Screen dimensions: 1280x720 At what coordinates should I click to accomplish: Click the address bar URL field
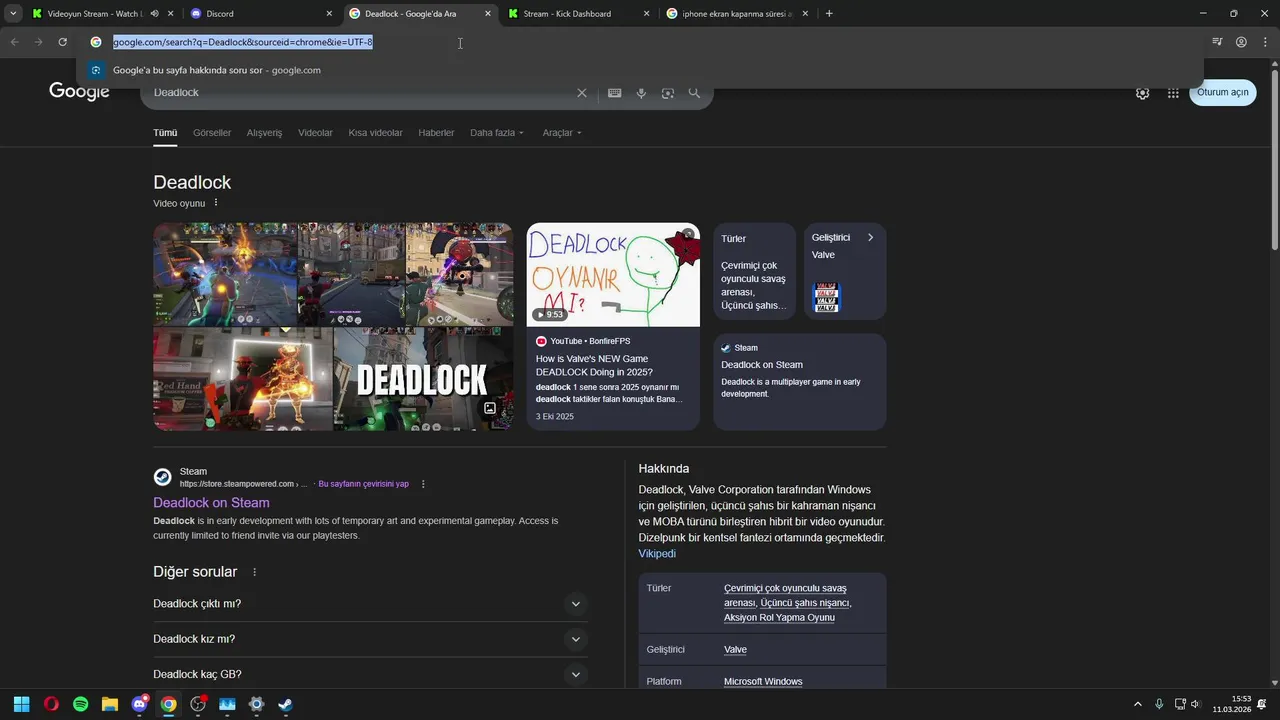pos(640,42)
